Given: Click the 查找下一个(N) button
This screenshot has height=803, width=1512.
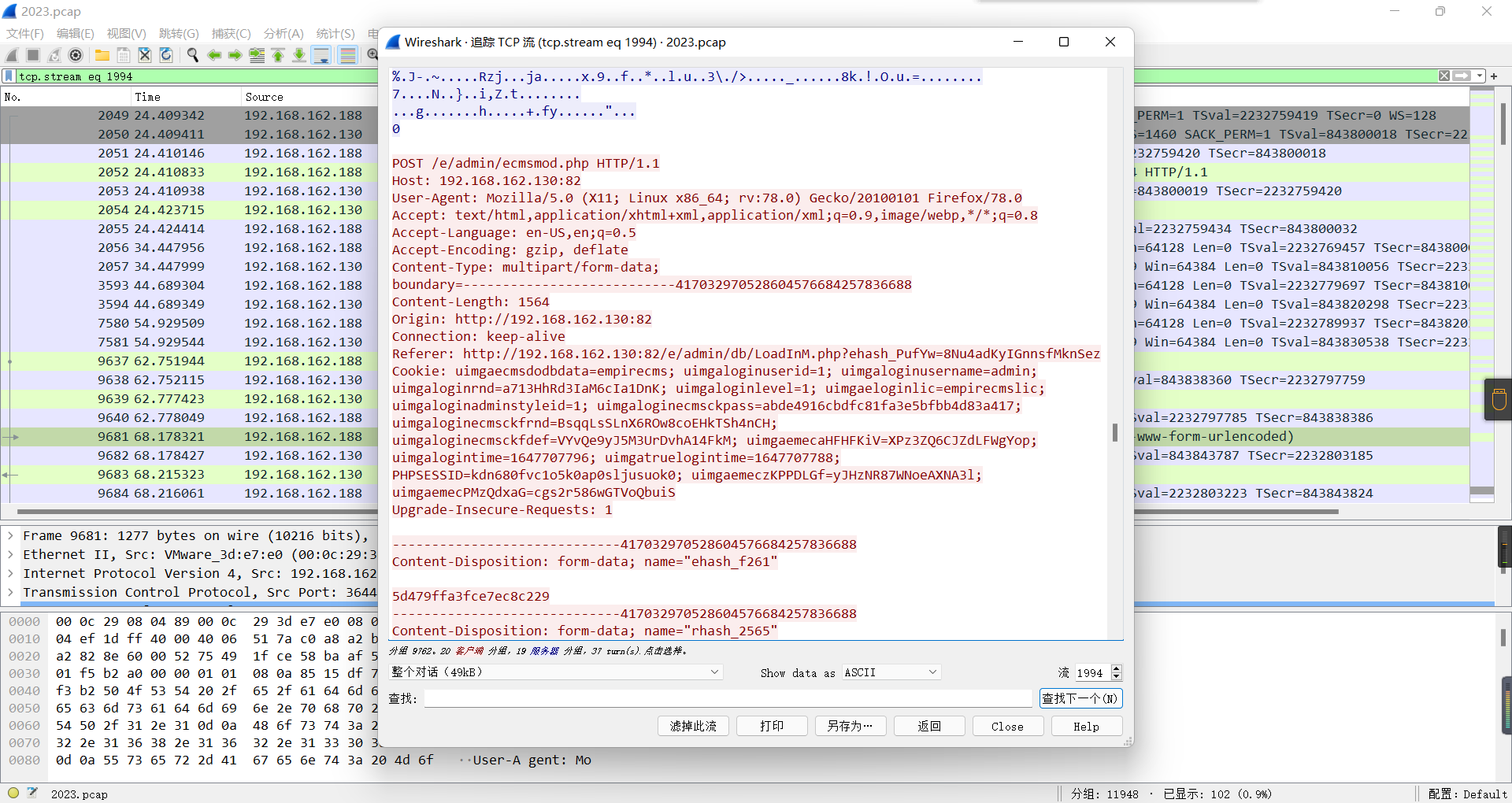Looking at the screenshot, I should [x=1080, y=698].
